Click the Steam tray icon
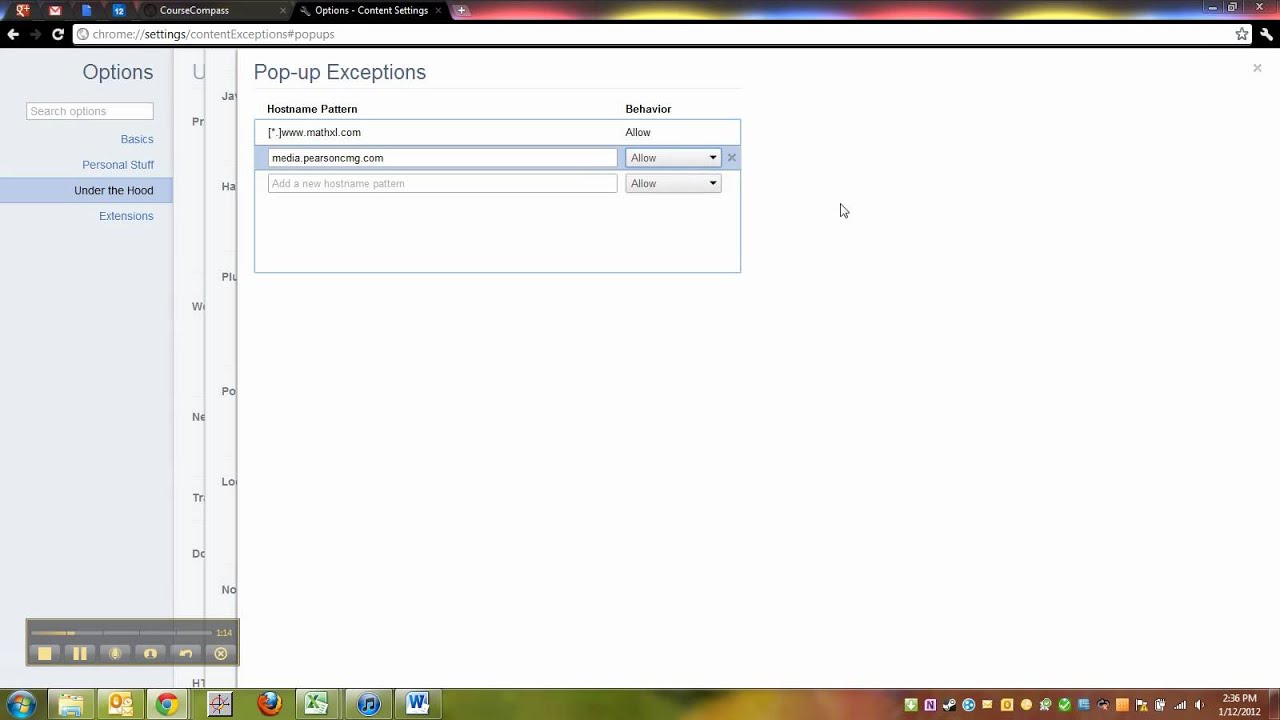This screenshot has height=720, width=1280. 949,705
